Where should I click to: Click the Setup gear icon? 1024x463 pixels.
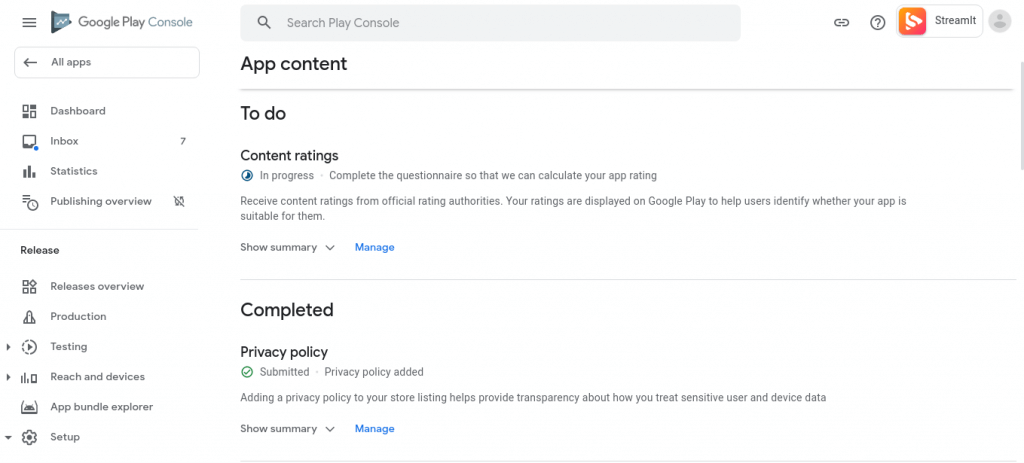tap(29, 437)
